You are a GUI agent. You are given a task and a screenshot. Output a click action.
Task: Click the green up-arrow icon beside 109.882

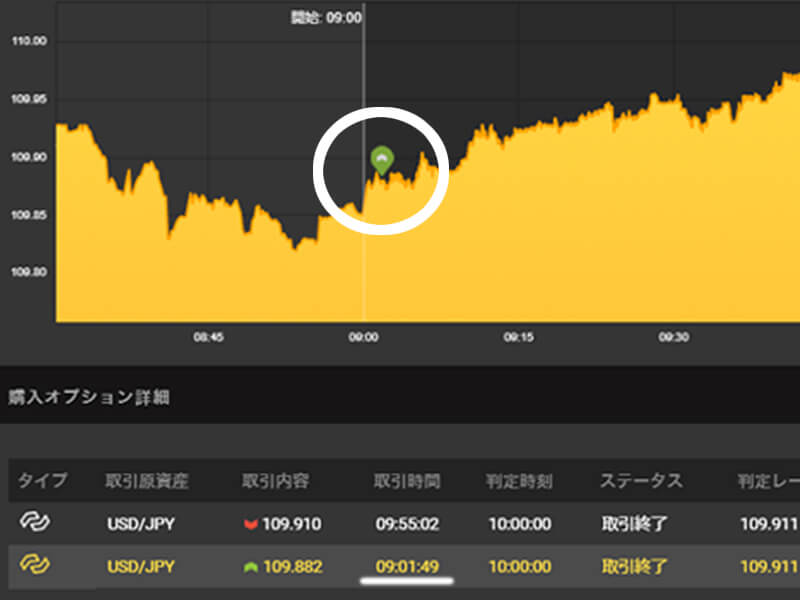coord(251,567)
